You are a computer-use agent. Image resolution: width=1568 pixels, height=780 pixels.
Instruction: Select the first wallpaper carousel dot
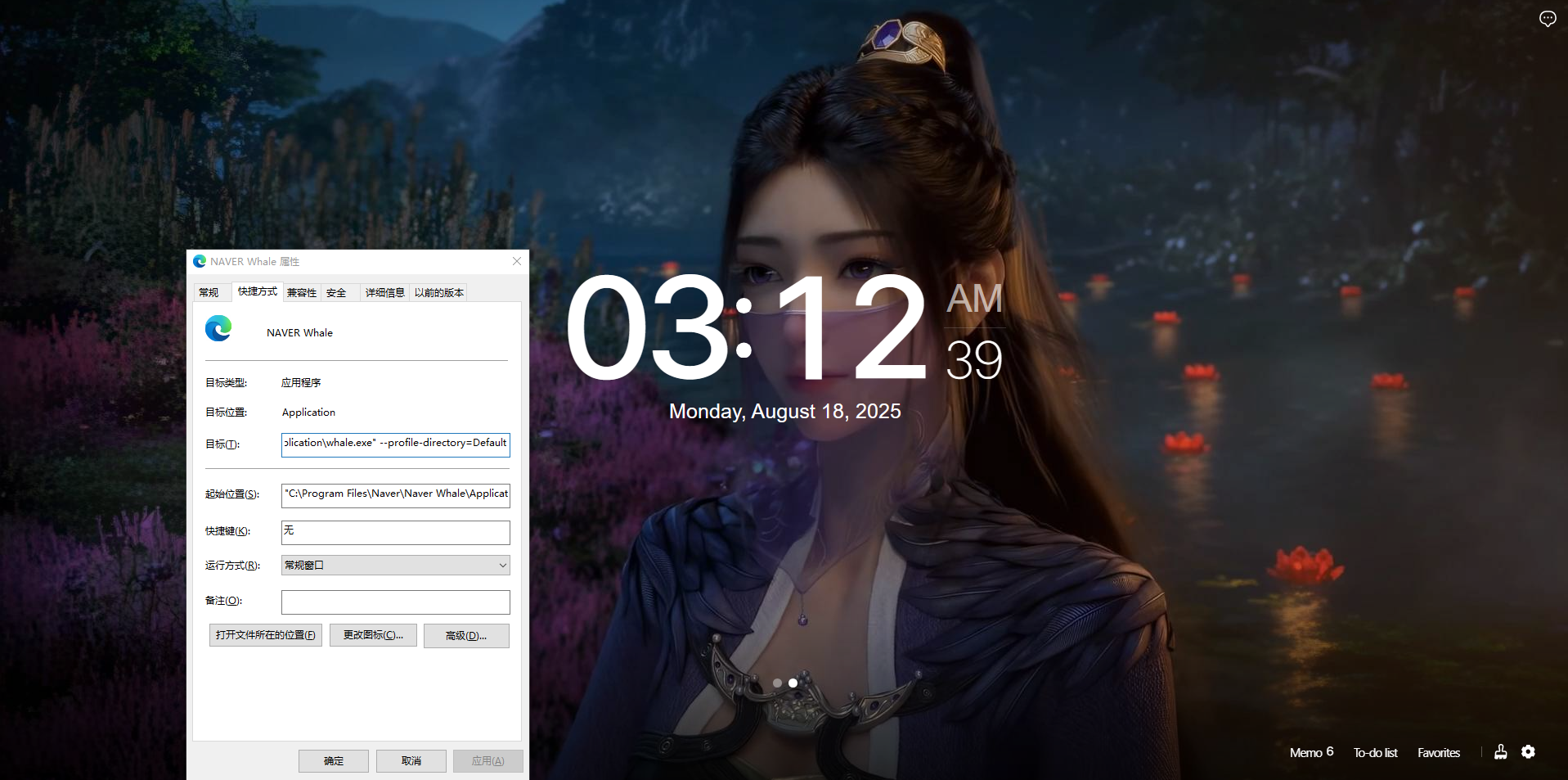coord(777,683)
